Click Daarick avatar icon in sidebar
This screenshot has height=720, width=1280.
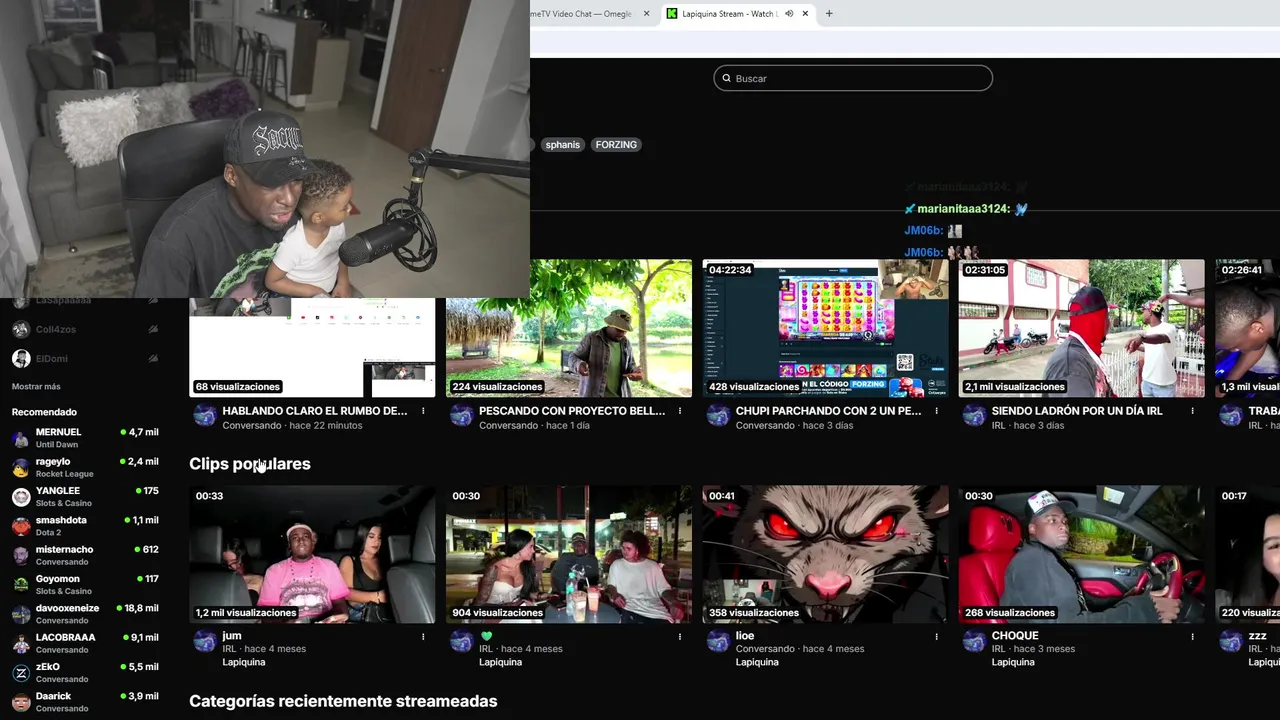[x=21, y=702]
